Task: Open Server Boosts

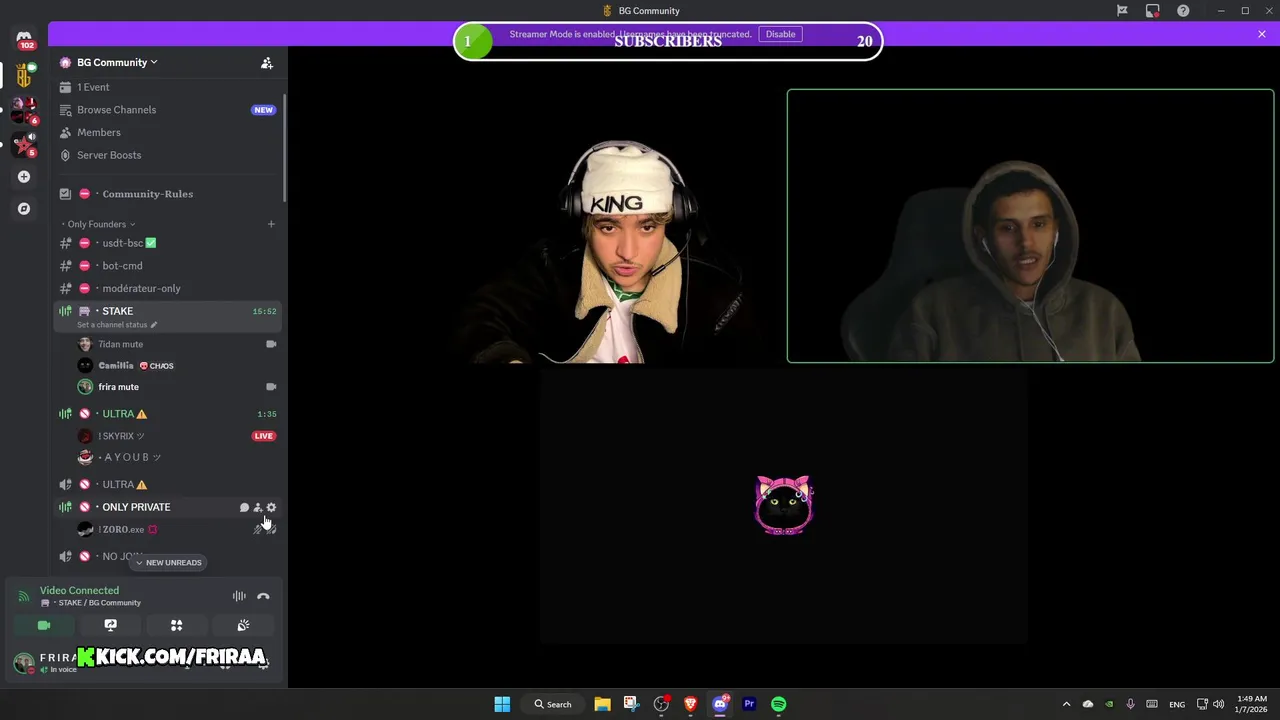Action: (x=168, y=155)
